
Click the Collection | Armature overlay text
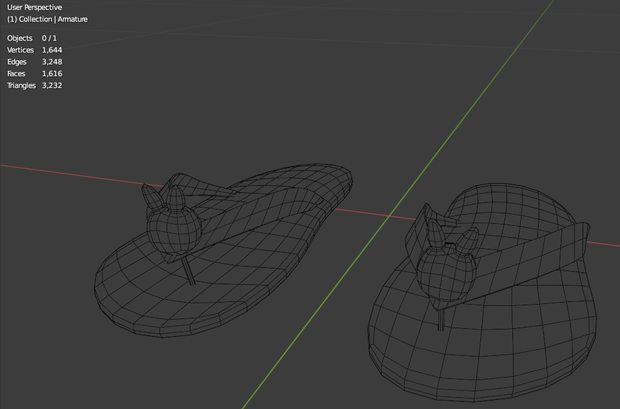(x=47, y=19)
